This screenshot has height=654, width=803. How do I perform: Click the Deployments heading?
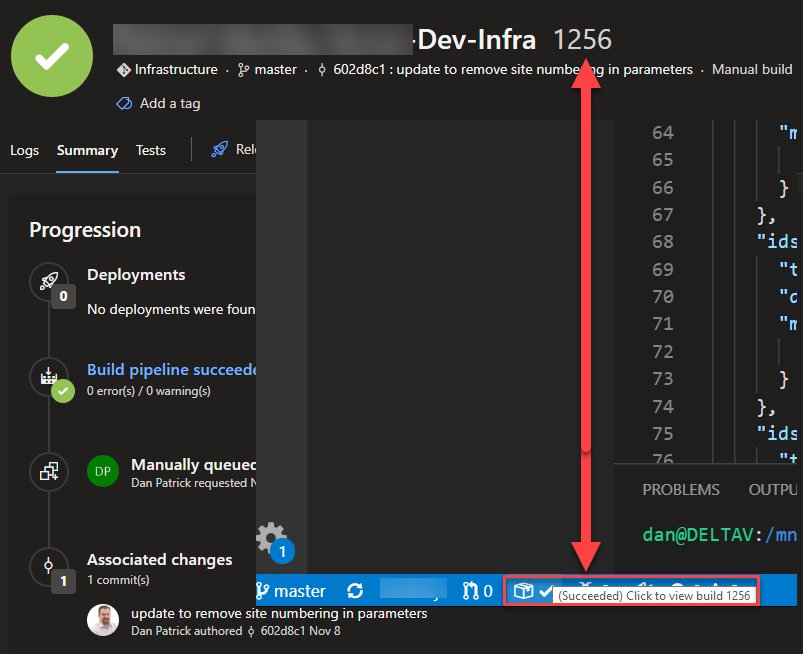point(136,275)
